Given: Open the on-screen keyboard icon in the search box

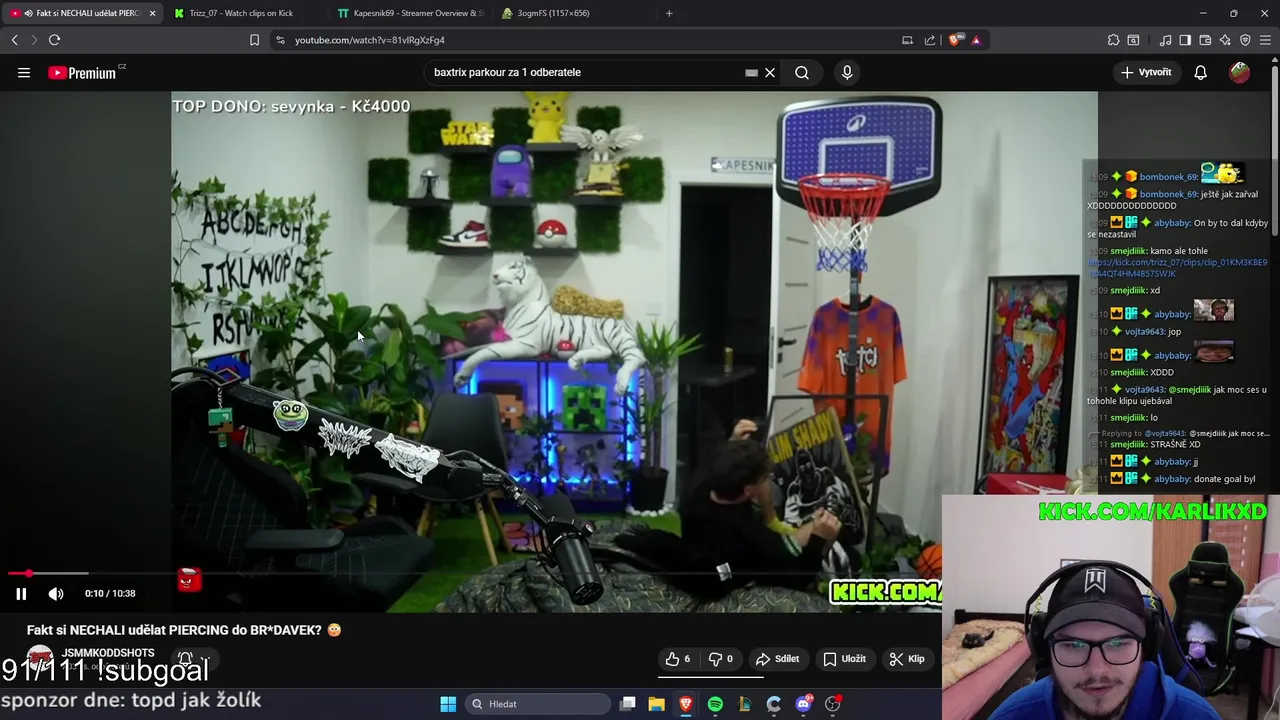Looking at the screenshot, I should [751, 72].
